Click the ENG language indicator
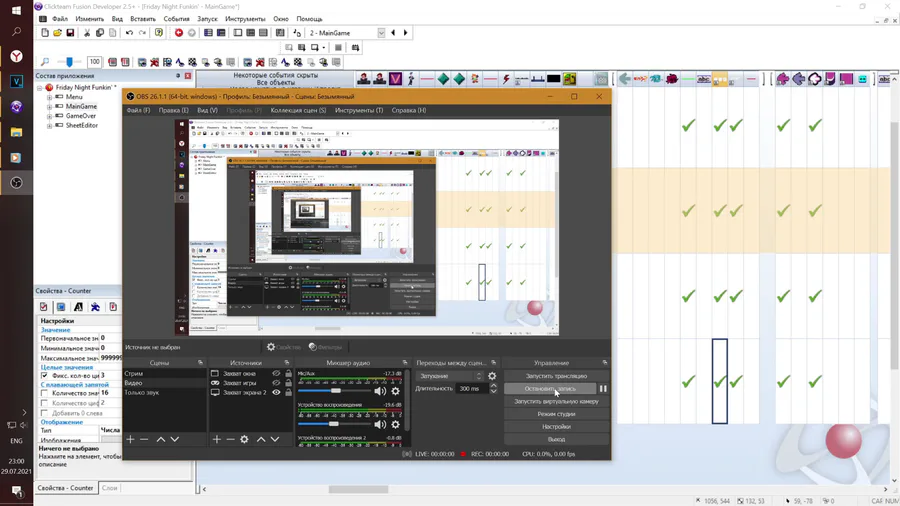Viewport: 900px width, 506px height. 16,441
